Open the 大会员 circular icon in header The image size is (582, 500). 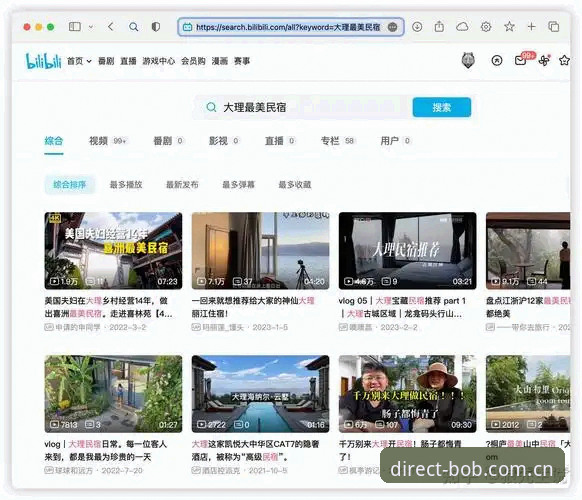coord(497,61)
